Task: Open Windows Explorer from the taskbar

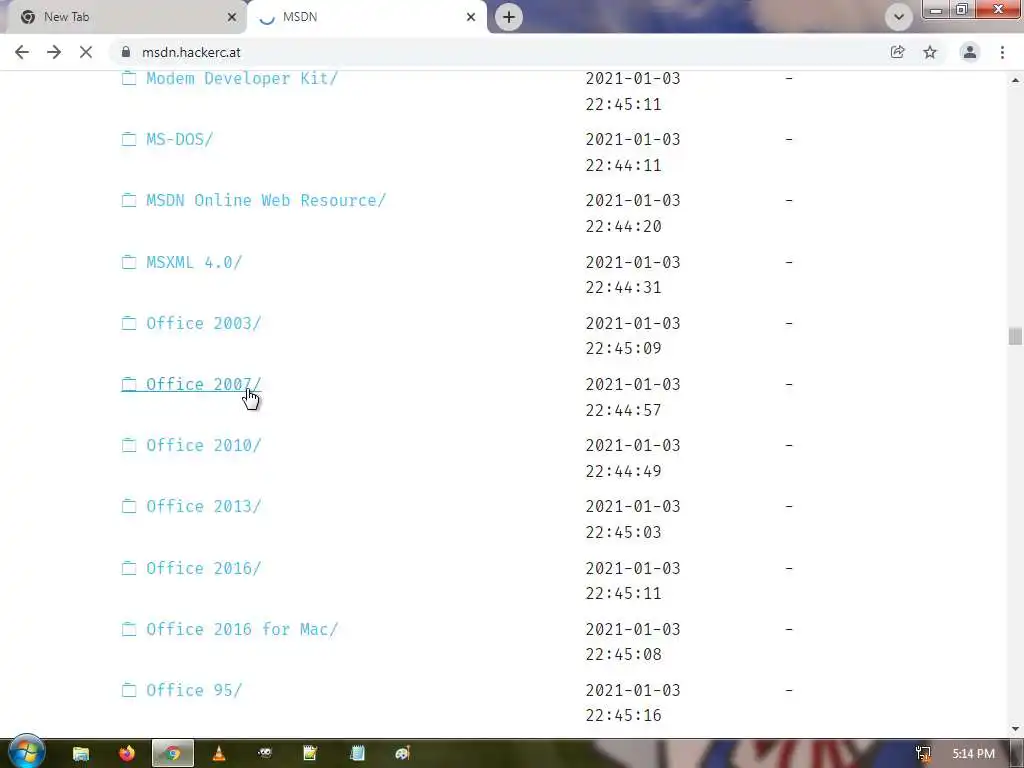Action: tap(81, 754)
